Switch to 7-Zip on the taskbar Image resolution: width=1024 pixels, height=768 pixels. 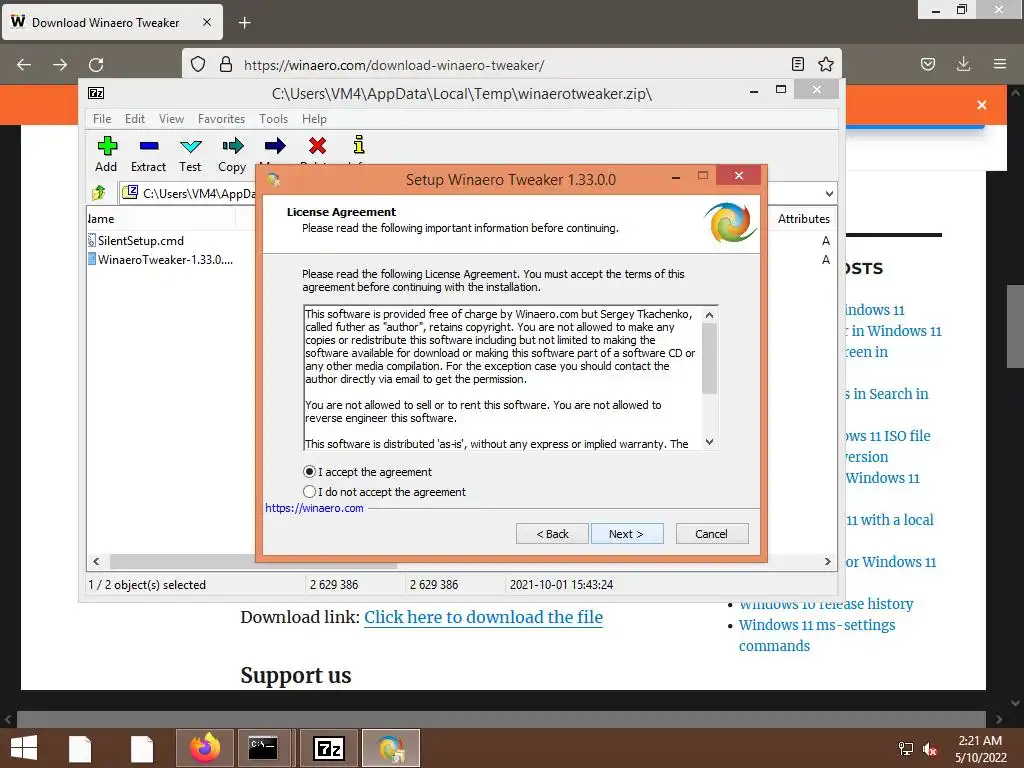point(329,748)
